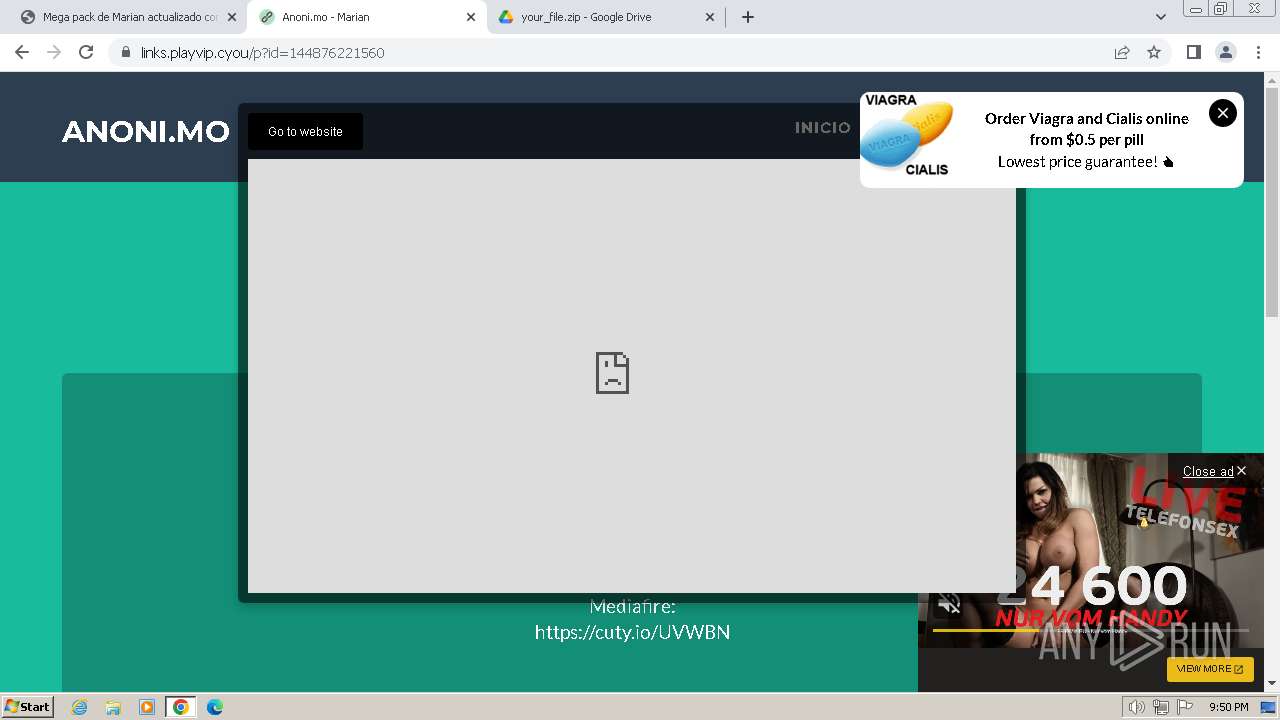Open the Windows Start menu

28,707
